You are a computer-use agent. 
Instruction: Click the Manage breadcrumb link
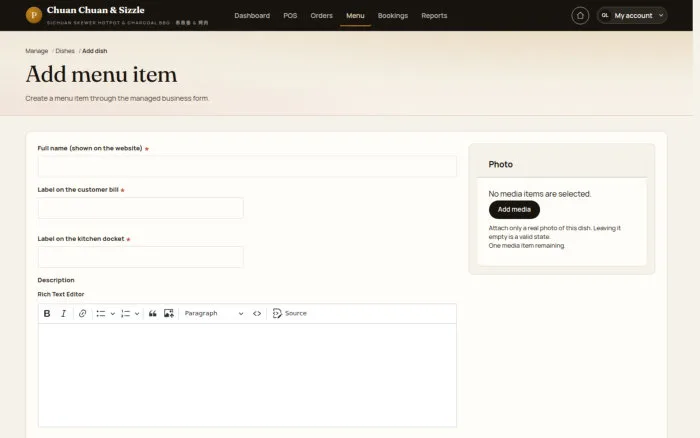click(37, 51)
